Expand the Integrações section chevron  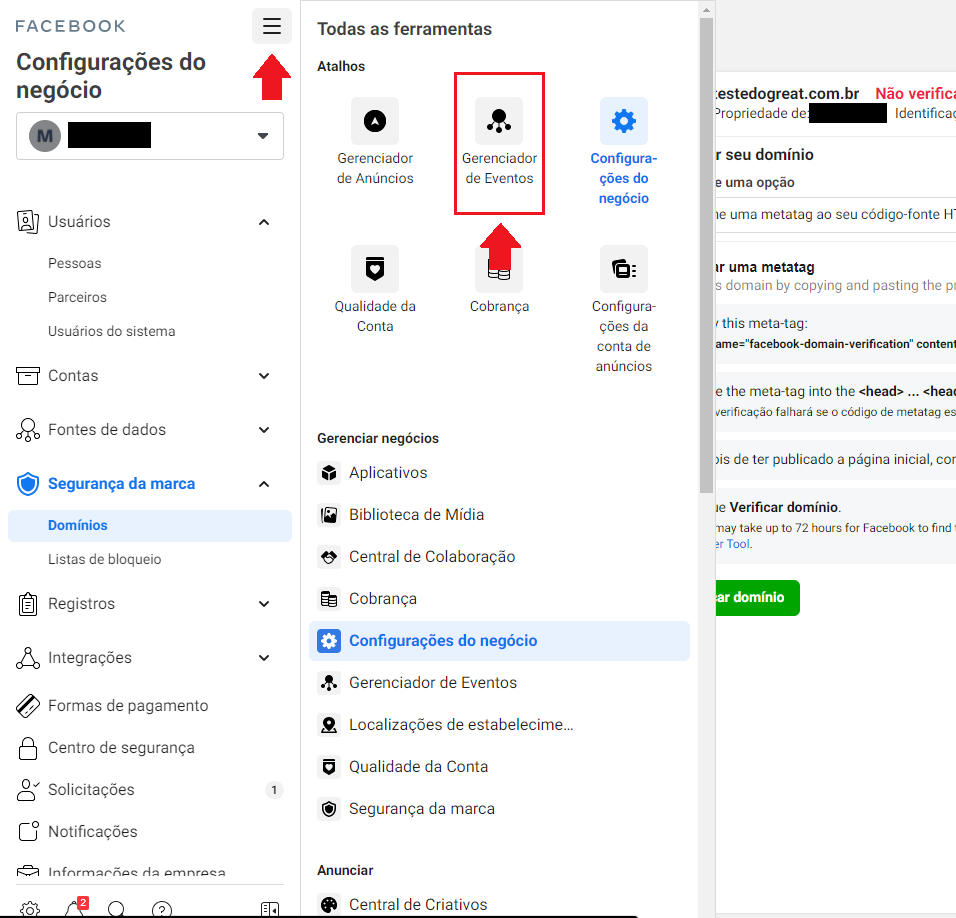(x=264, y=658)
